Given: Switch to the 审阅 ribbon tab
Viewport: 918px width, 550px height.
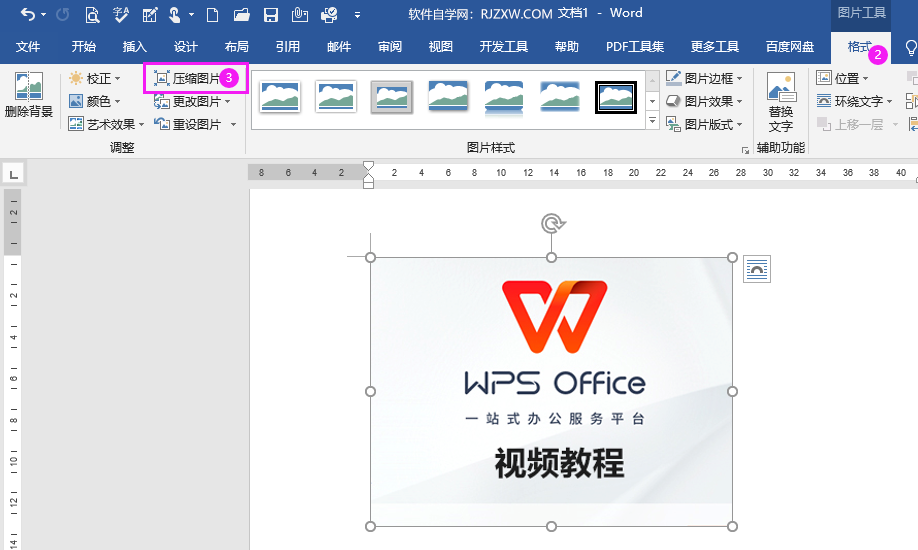Looking at the screenshot, I should tap(390, 47).
